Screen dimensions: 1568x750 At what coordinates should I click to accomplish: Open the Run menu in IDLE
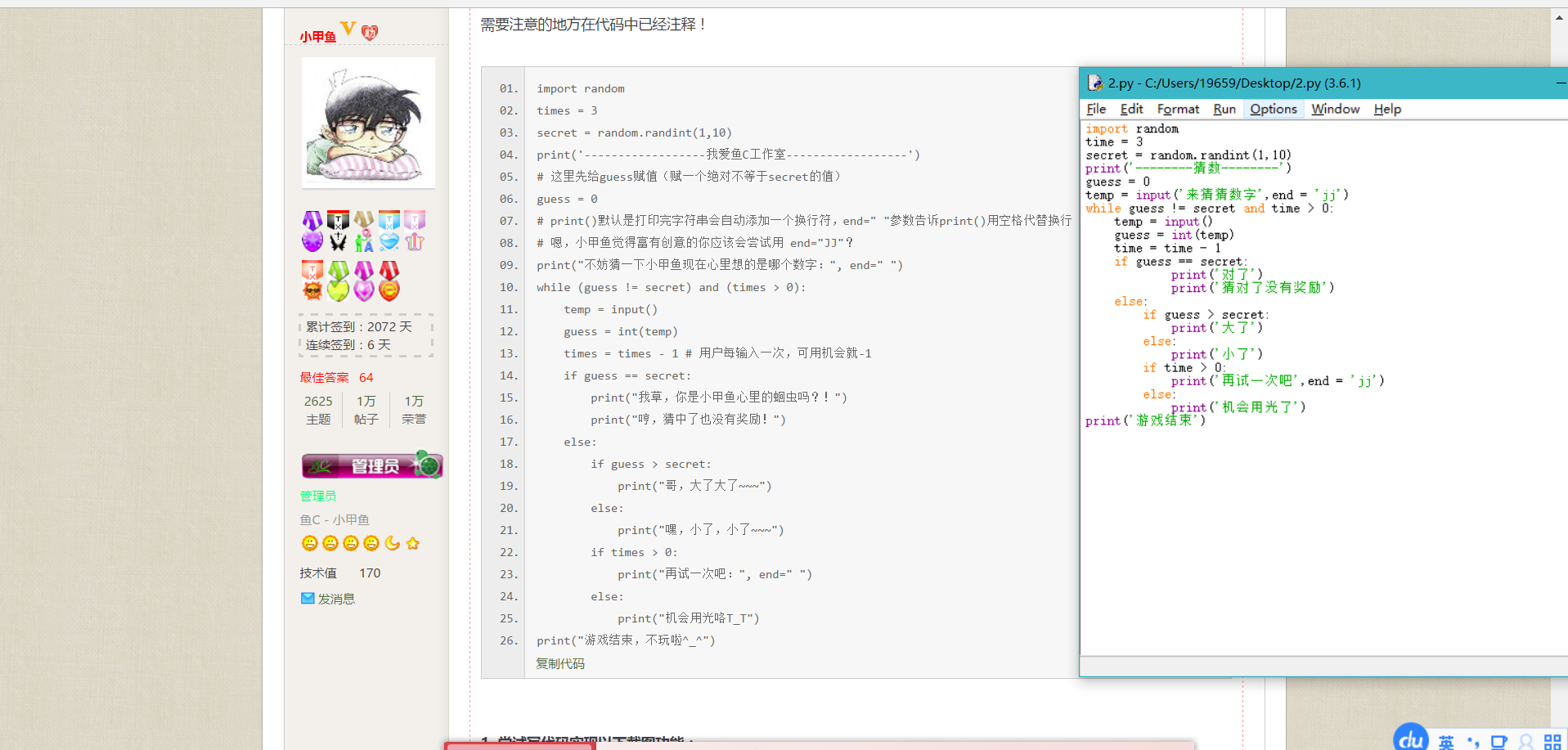(x=1224, y=109)
